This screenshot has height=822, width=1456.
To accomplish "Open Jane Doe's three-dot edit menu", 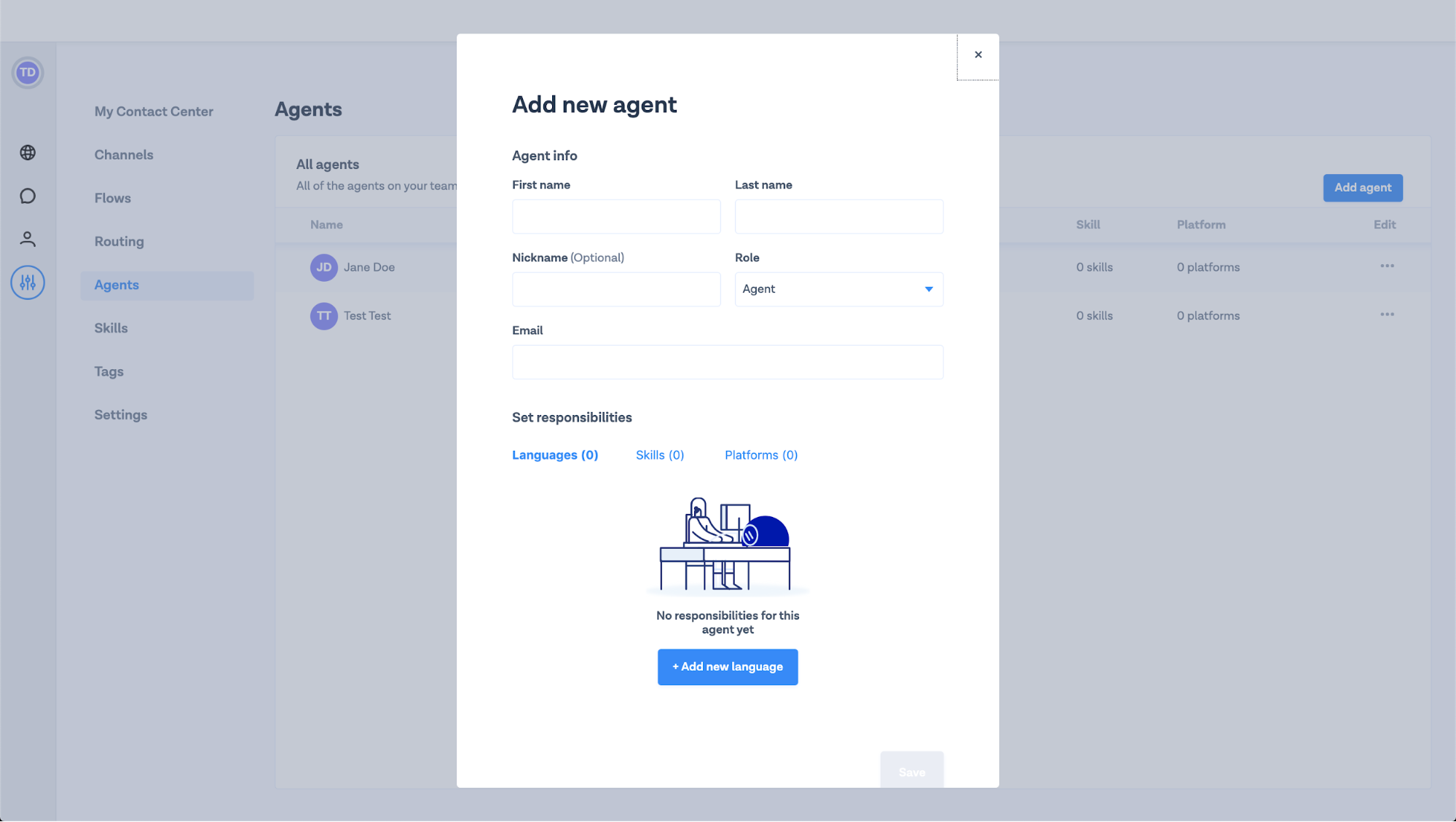I will [1387, 266].
